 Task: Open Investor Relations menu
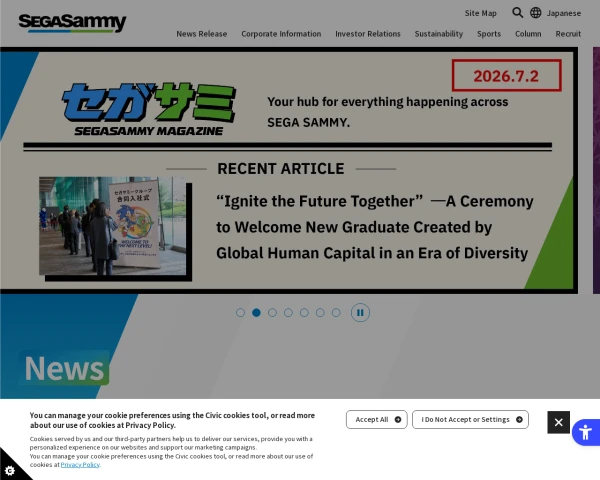(x=368, y=34)
